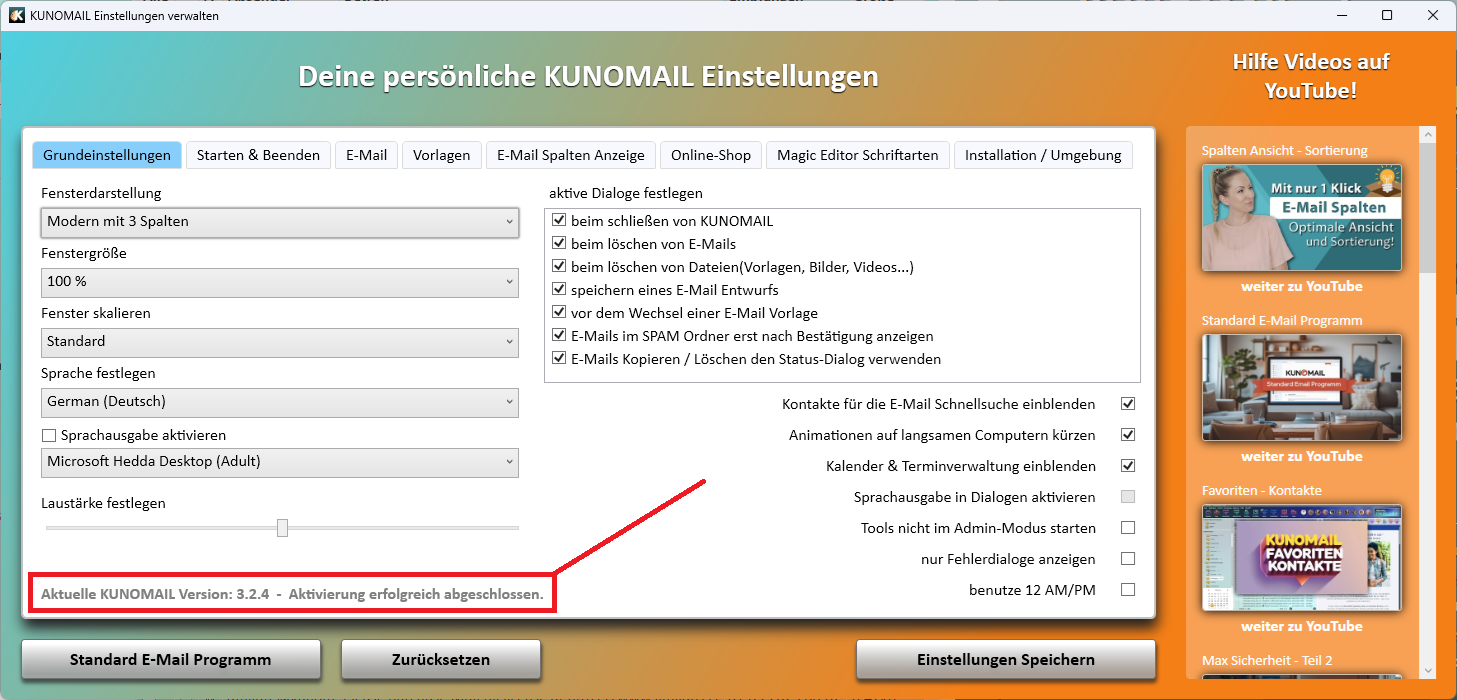Open the Favoriten - Kontakte video thumbnail
This screenshot has width=1457, height=700.
(x=1302, y=558)
